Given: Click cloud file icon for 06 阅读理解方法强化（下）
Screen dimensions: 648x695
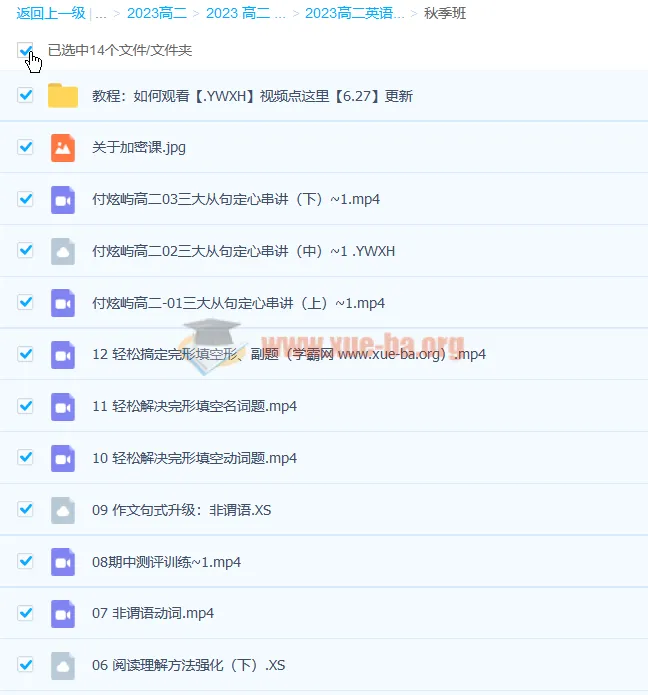Looking at the screenshot, I should click(x=63, y=665).
